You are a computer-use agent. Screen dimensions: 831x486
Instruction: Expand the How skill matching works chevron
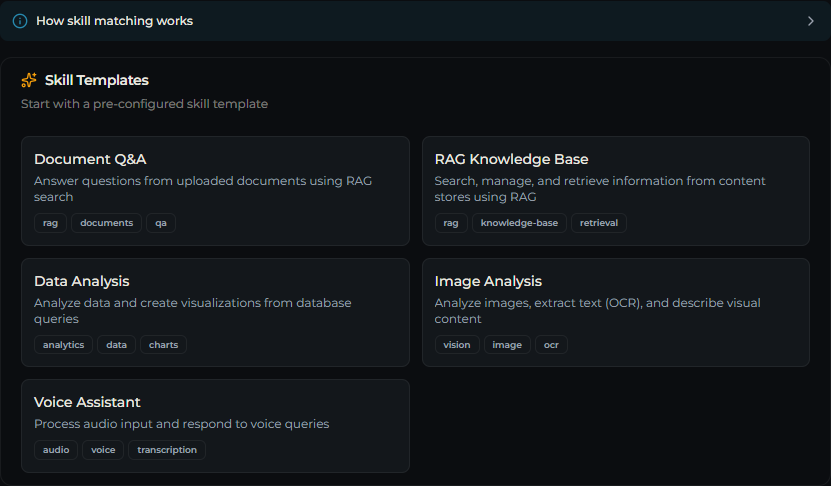coord(810,21)
